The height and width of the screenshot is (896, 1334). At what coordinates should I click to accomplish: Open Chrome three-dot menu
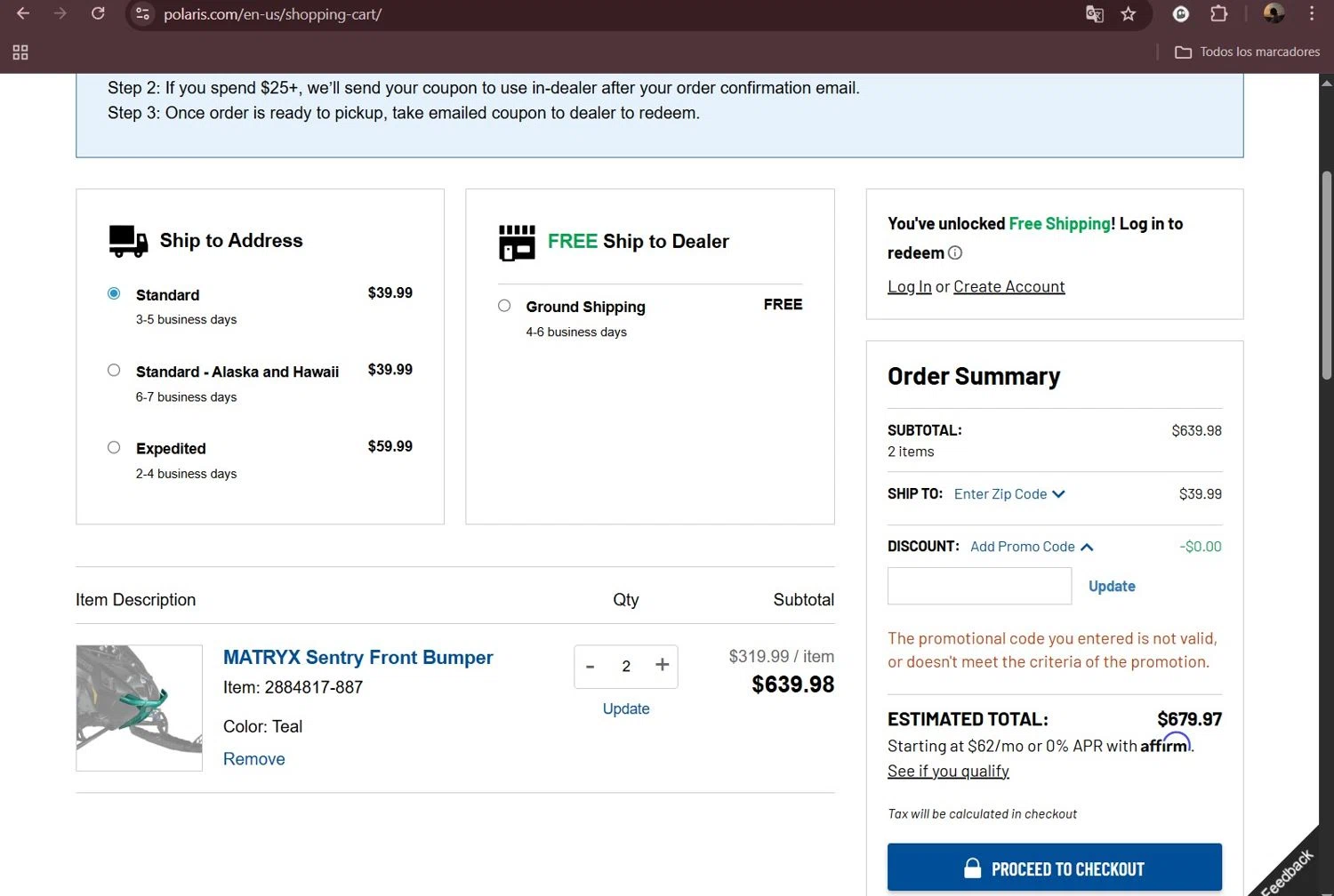[x=1312, y=13]
